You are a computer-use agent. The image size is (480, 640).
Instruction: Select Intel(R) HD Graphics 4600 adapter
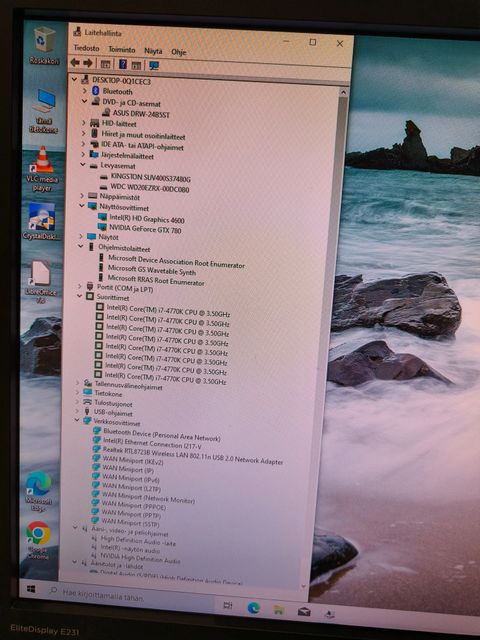click(x=147, y=220)
